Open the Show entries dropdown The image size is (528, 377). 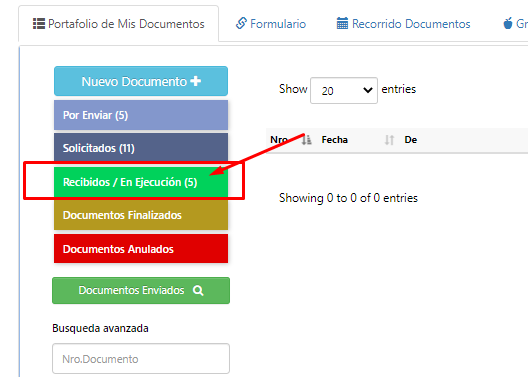coord(343,91)
